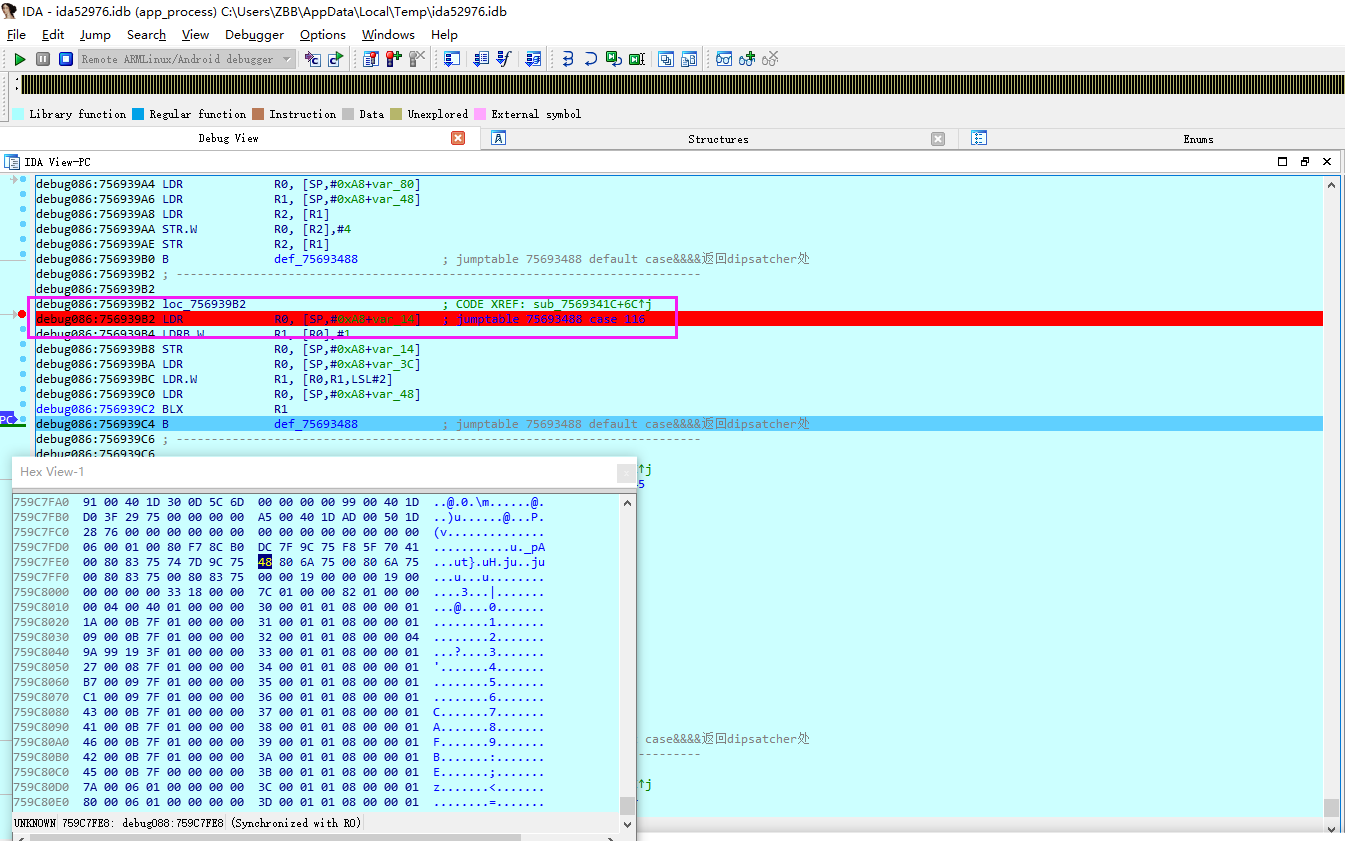Click the IDA View-PC title icon
This screenshot has width=1345, height=841.
[12, 161]
